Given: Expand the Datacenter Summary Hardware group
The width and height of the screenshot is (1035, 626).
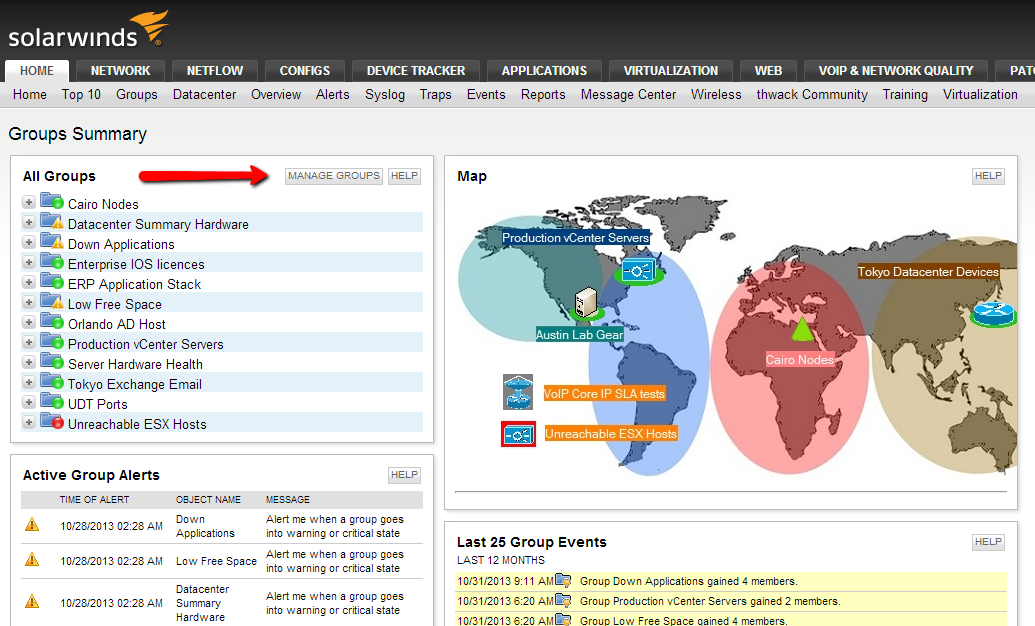Looking at the screenshot, I should click(x=28, y=222).
